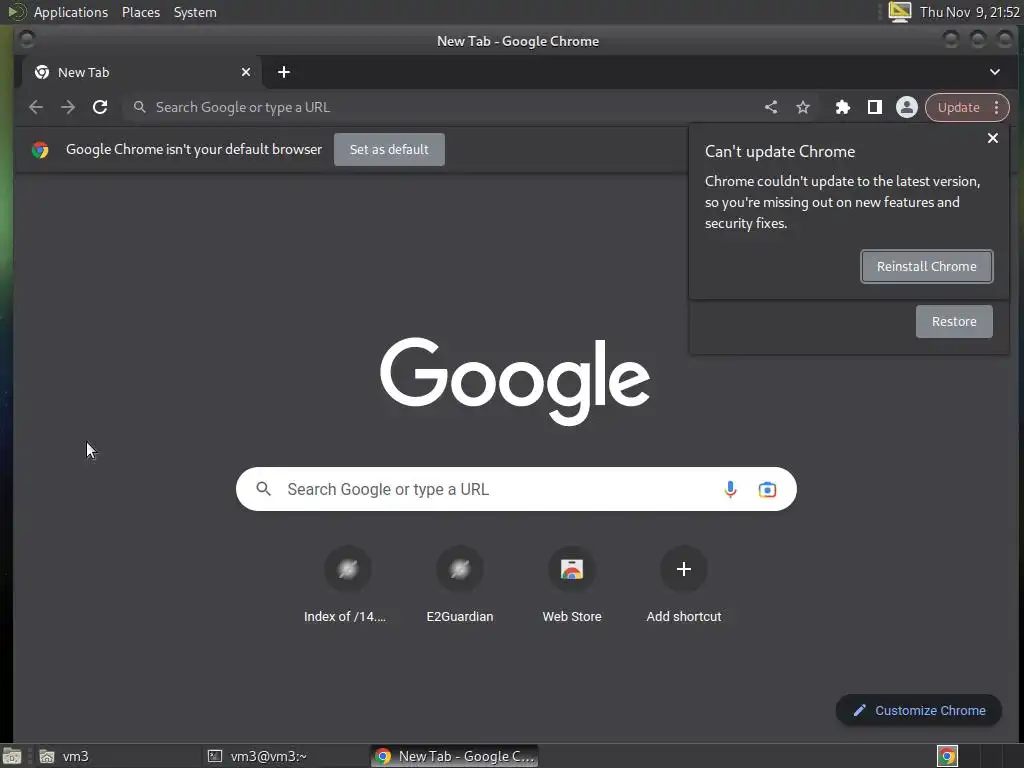Screen dimensions: 1024x768
Task: Click magnifier icon in Google search box
Action: coord(263,488)
